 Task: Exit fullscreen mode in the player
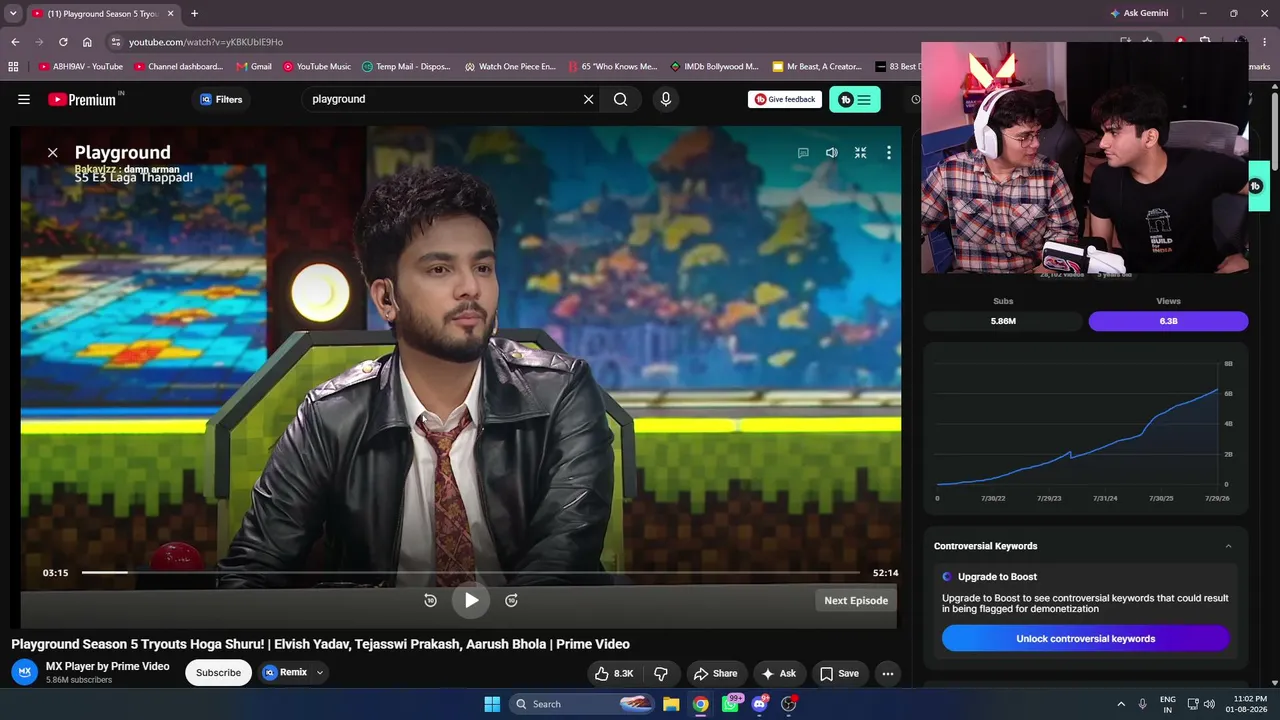click(860, 153)
